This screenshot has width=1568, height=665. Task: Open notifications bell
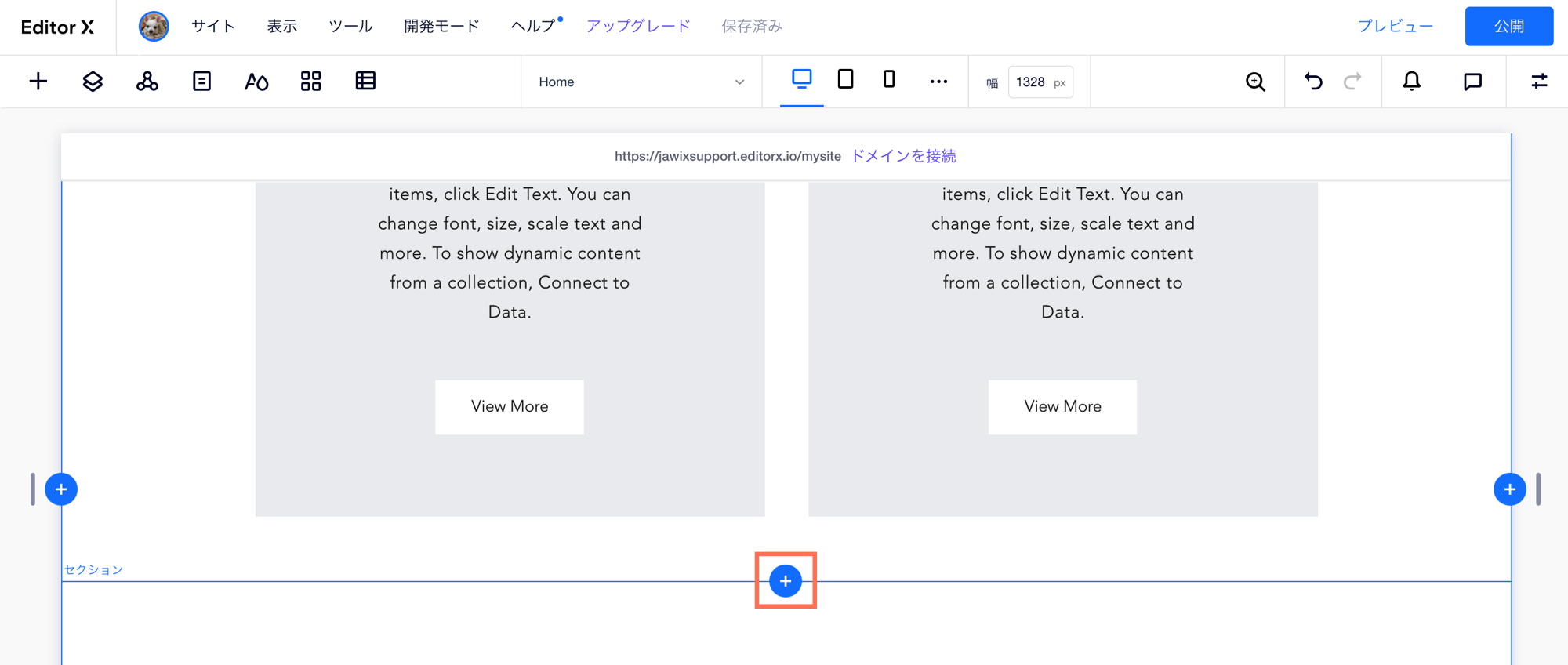pyautogui.click(x=1411, y=82)
